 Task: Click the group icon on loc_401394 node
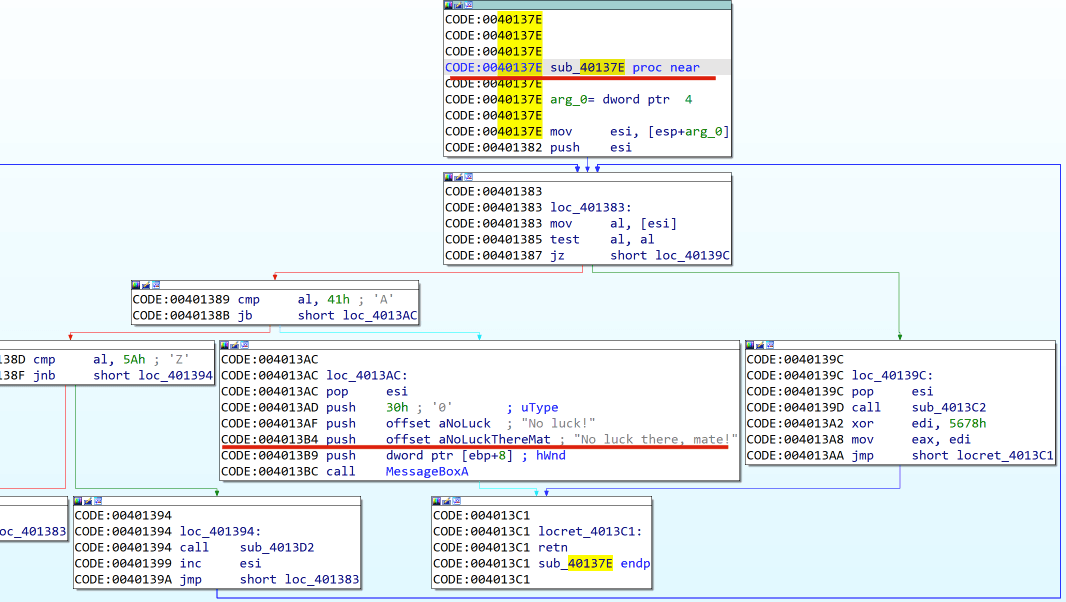98,501
